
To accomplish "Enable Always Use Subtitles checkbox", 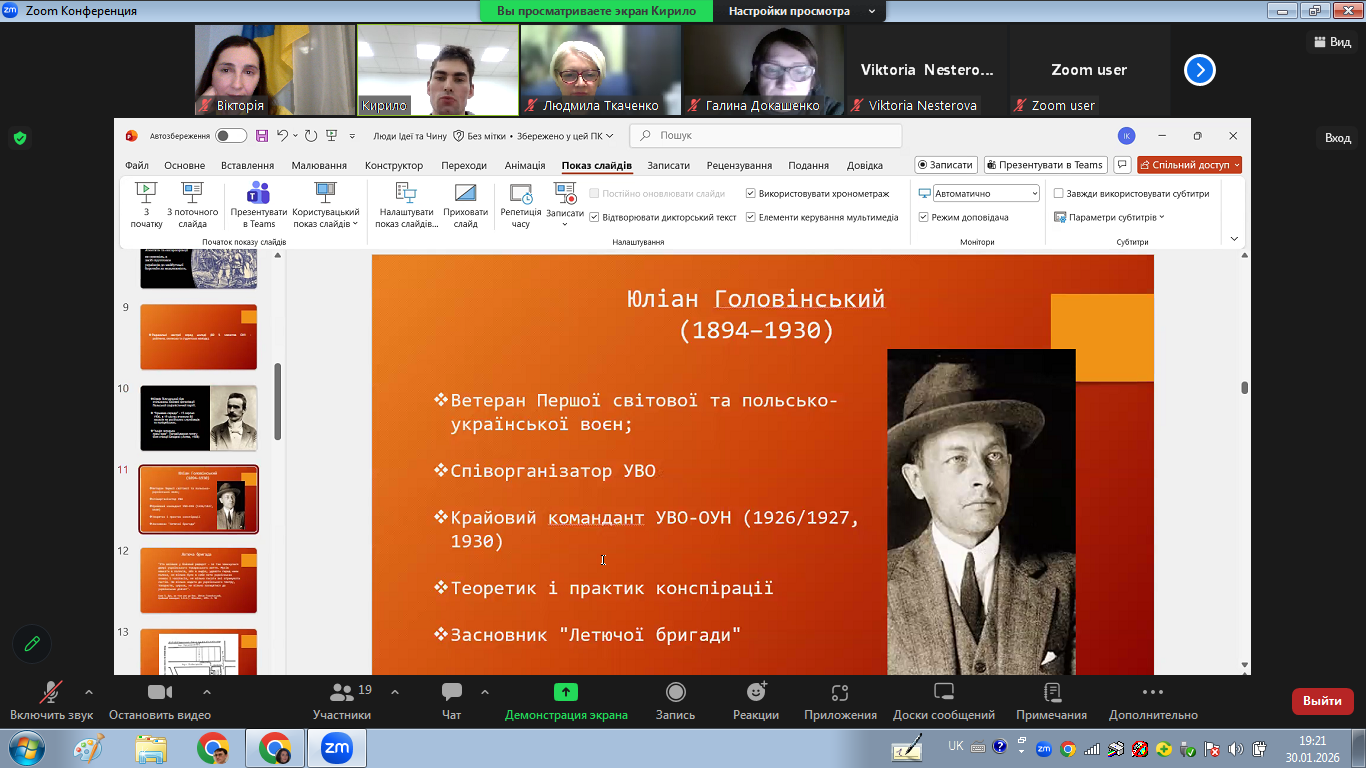I will (1059, 194).
